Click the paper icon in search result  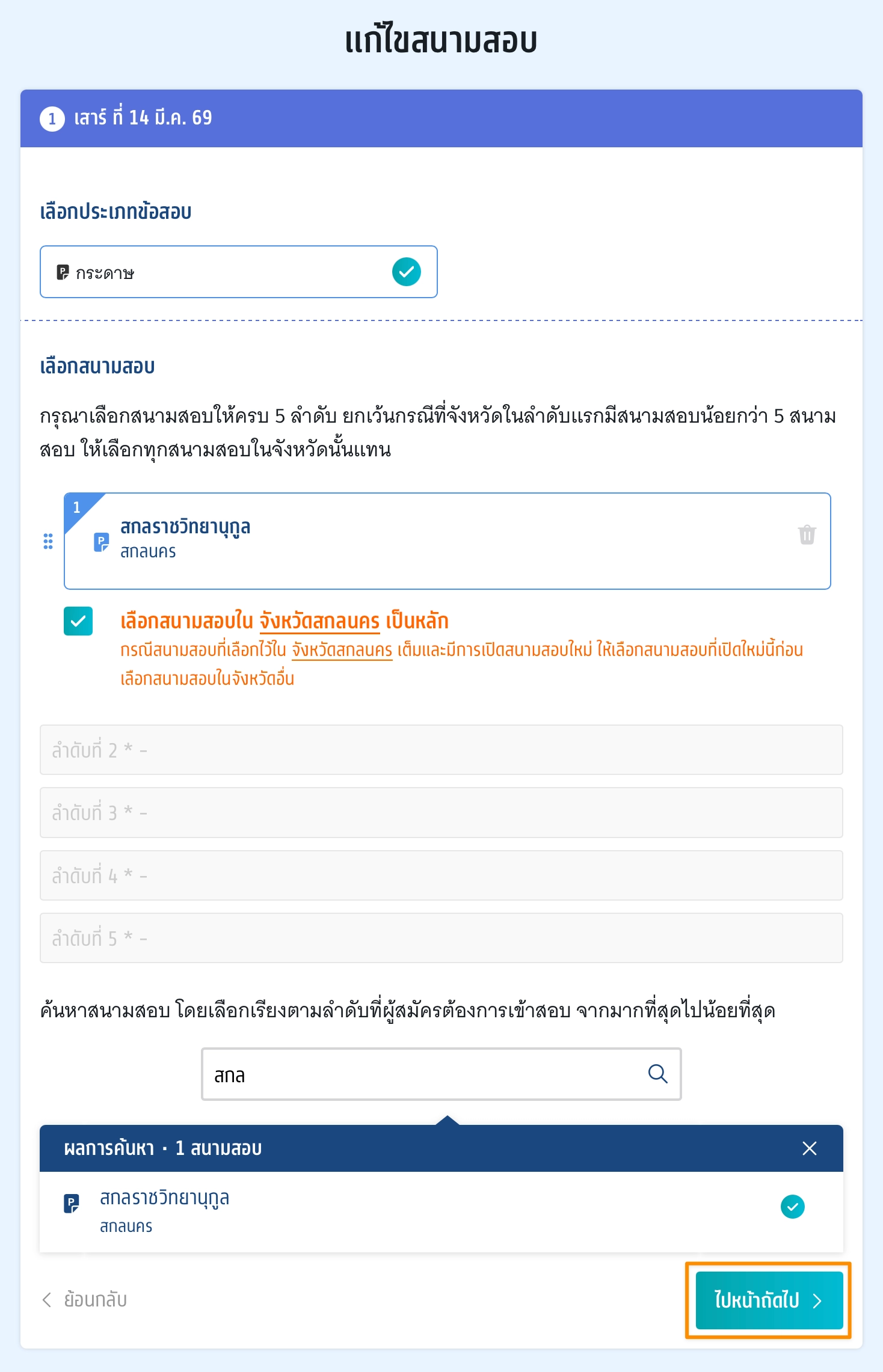(72, 1204)
